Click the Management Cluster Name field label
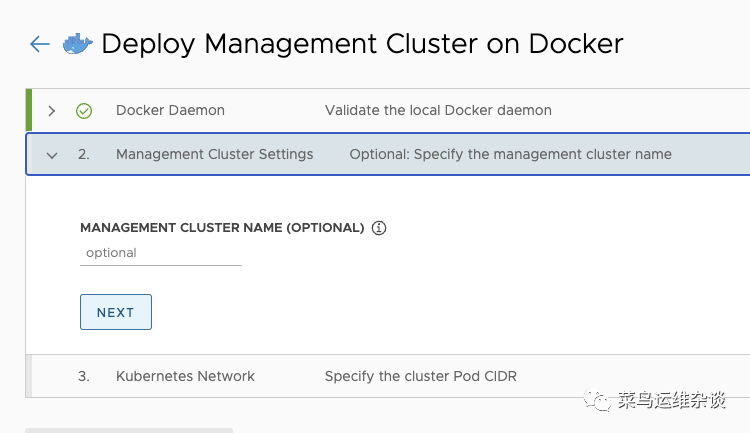 (x=222, y=228)
